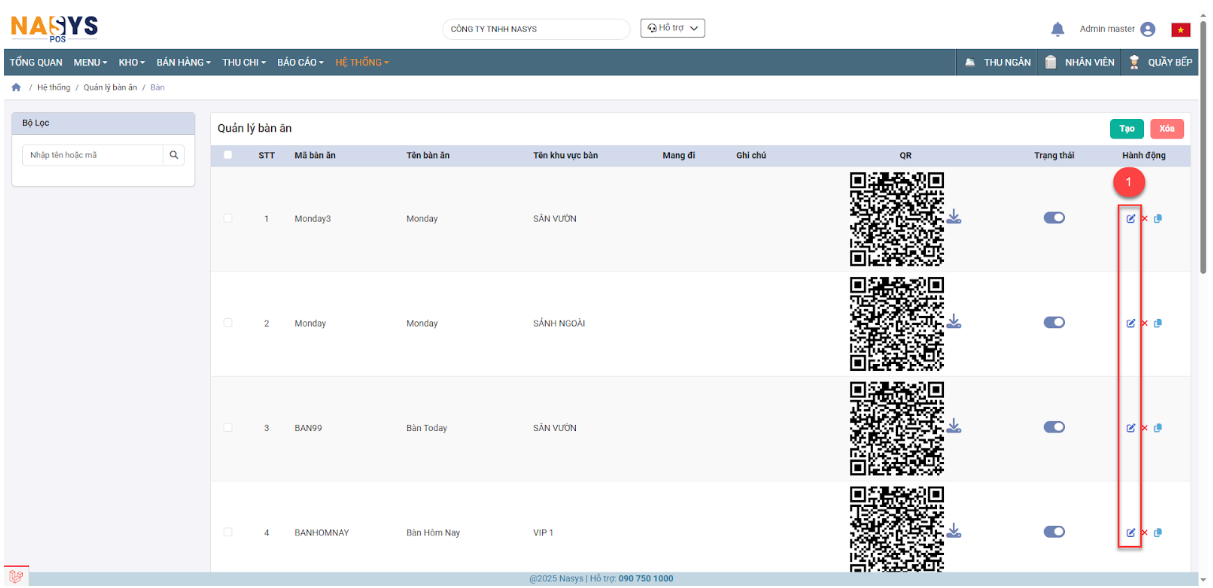Click the edit icon for table Monday3
This screenshot has height=588, width=1213.
tap(1131, 219)
